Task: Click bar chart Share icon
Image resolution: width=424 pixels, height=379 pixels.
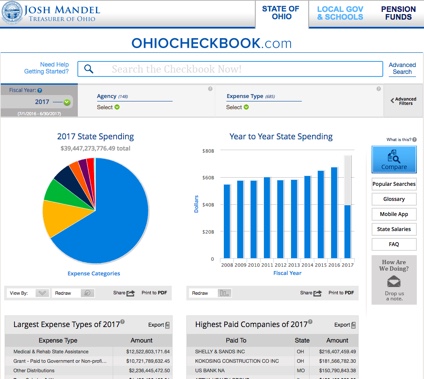Action: point(317,293)
